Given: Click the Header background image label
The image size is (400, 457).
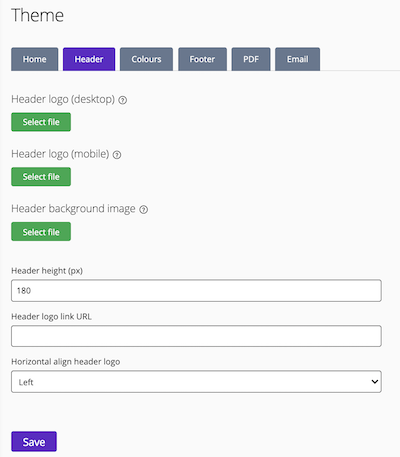Looking at the screenshot, I should [x=73, y=209].
